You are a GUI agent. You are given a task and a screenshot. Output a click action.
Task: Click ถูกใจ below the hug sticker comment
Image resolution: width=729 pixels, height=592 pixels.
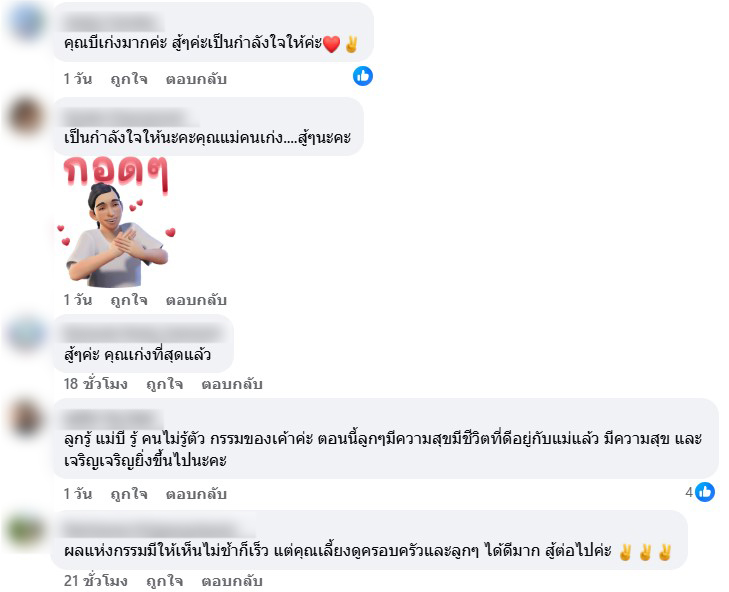click(129, 300)
